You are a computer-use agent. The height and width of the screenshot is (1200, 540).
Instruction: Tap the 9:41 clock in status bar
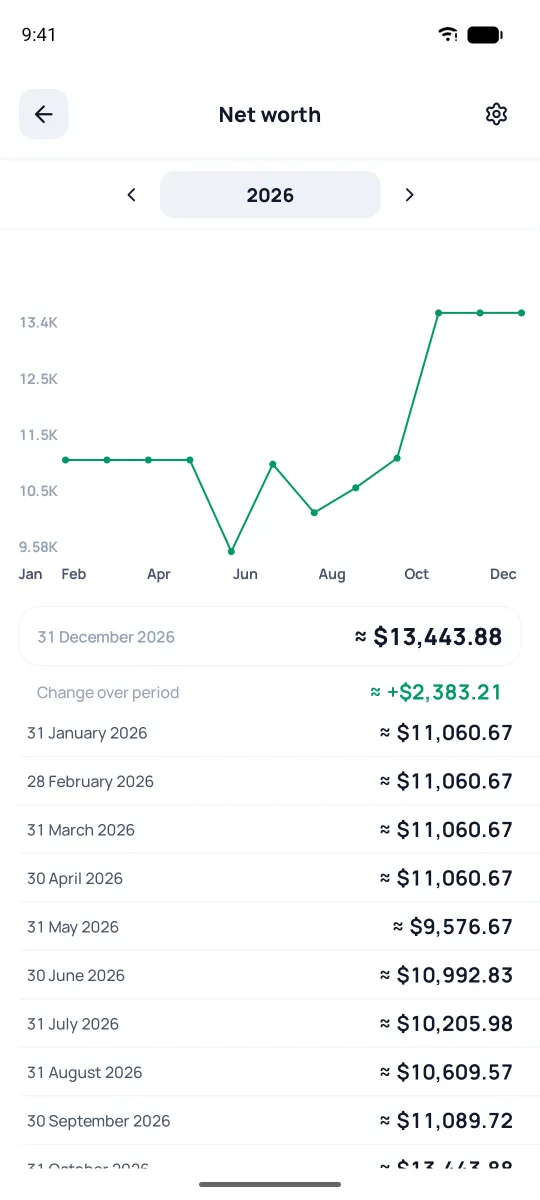(x=39, y=35)
